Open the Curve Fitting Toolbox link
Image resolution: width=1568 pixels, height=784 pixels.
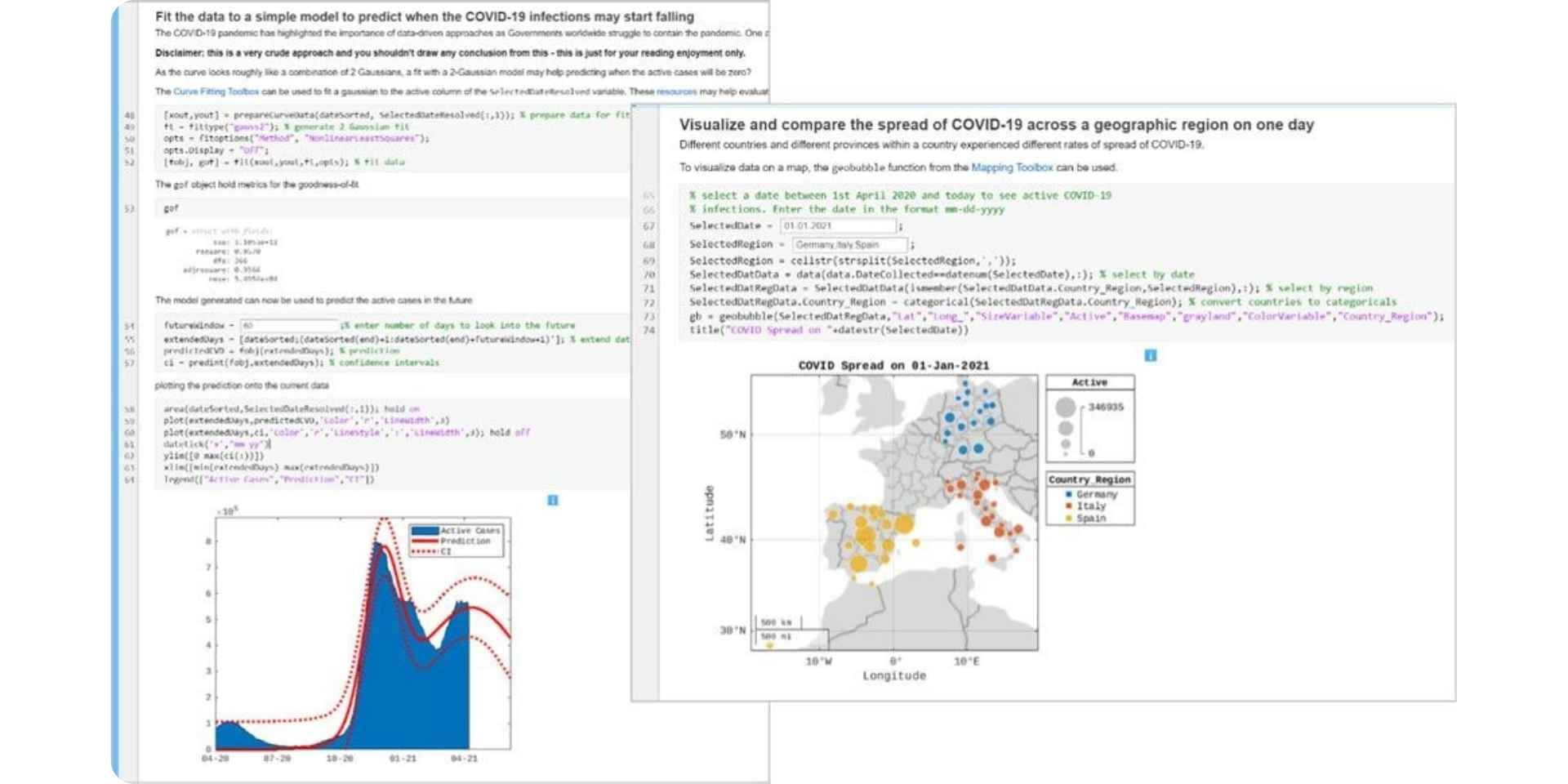(216, 91)
